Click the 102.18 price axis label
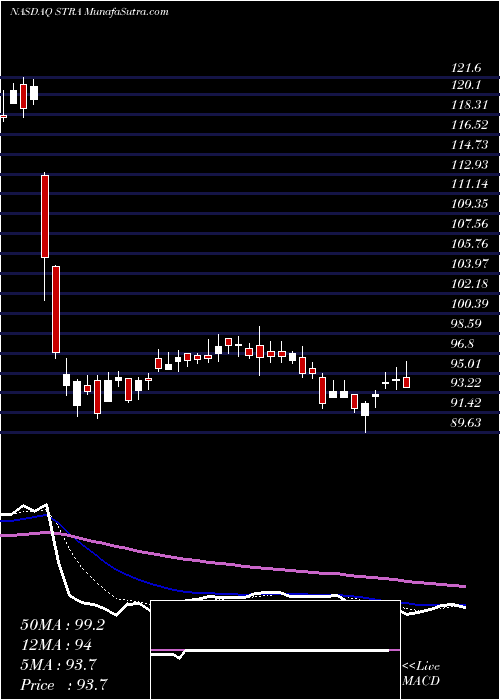 469,283
